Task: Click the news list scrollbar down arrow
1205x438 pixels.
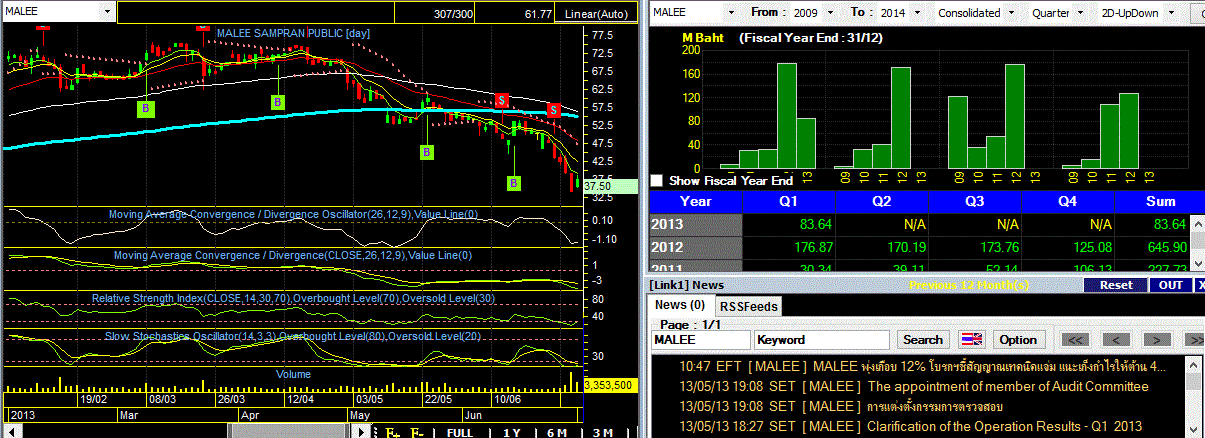Action: pos(1194,429)
